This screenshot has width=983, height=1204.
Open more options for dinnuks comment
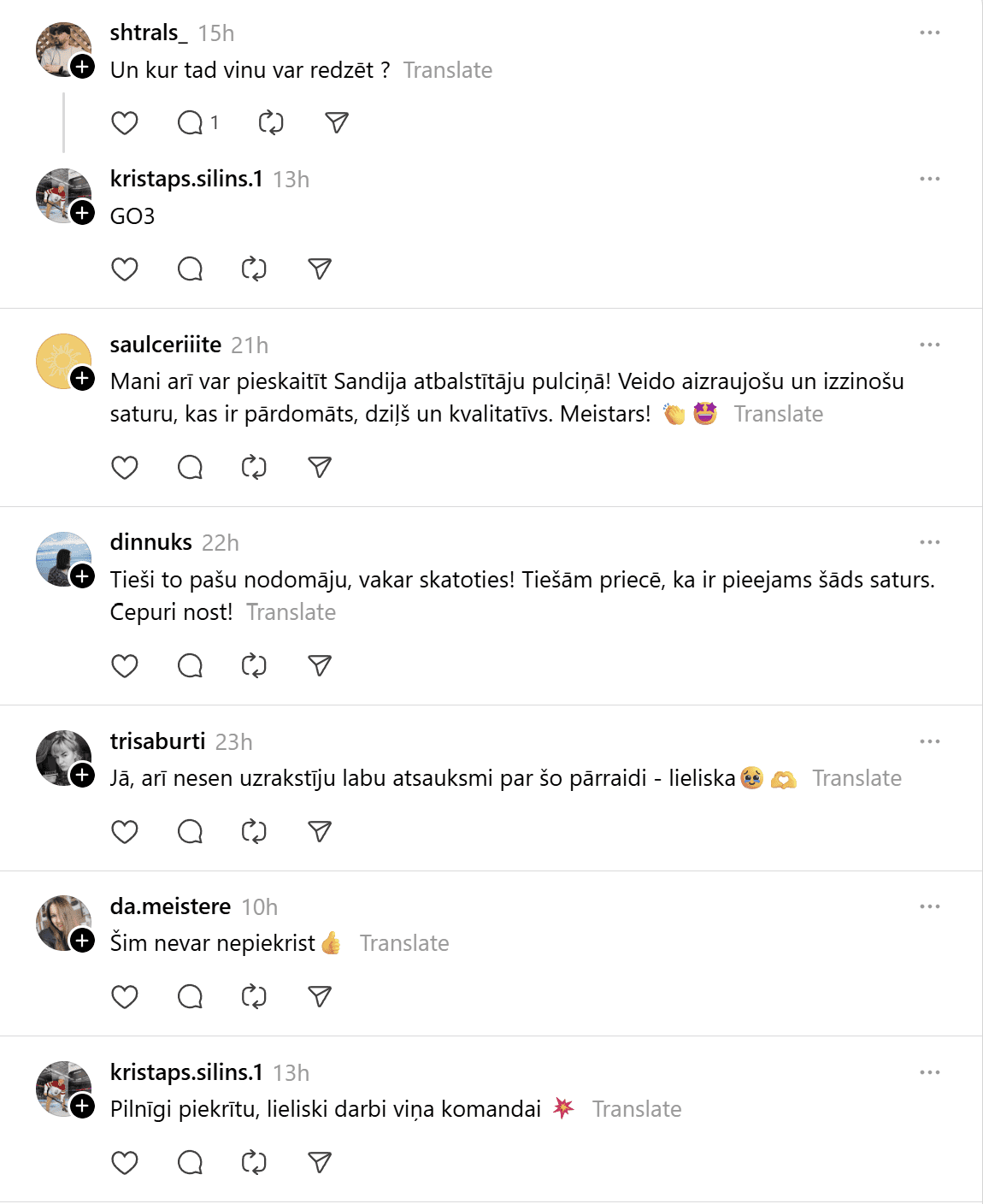(930, 542)
